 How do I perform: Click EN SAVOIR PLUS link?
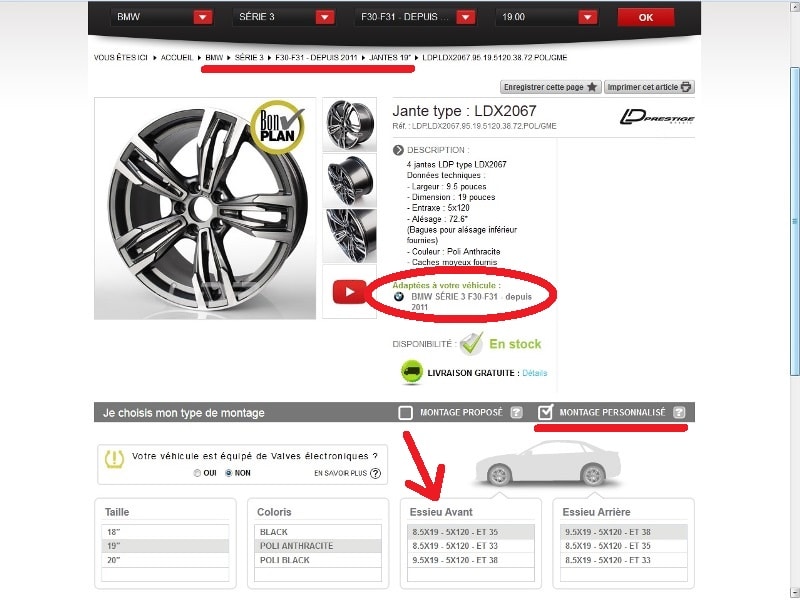pos(340,473)
